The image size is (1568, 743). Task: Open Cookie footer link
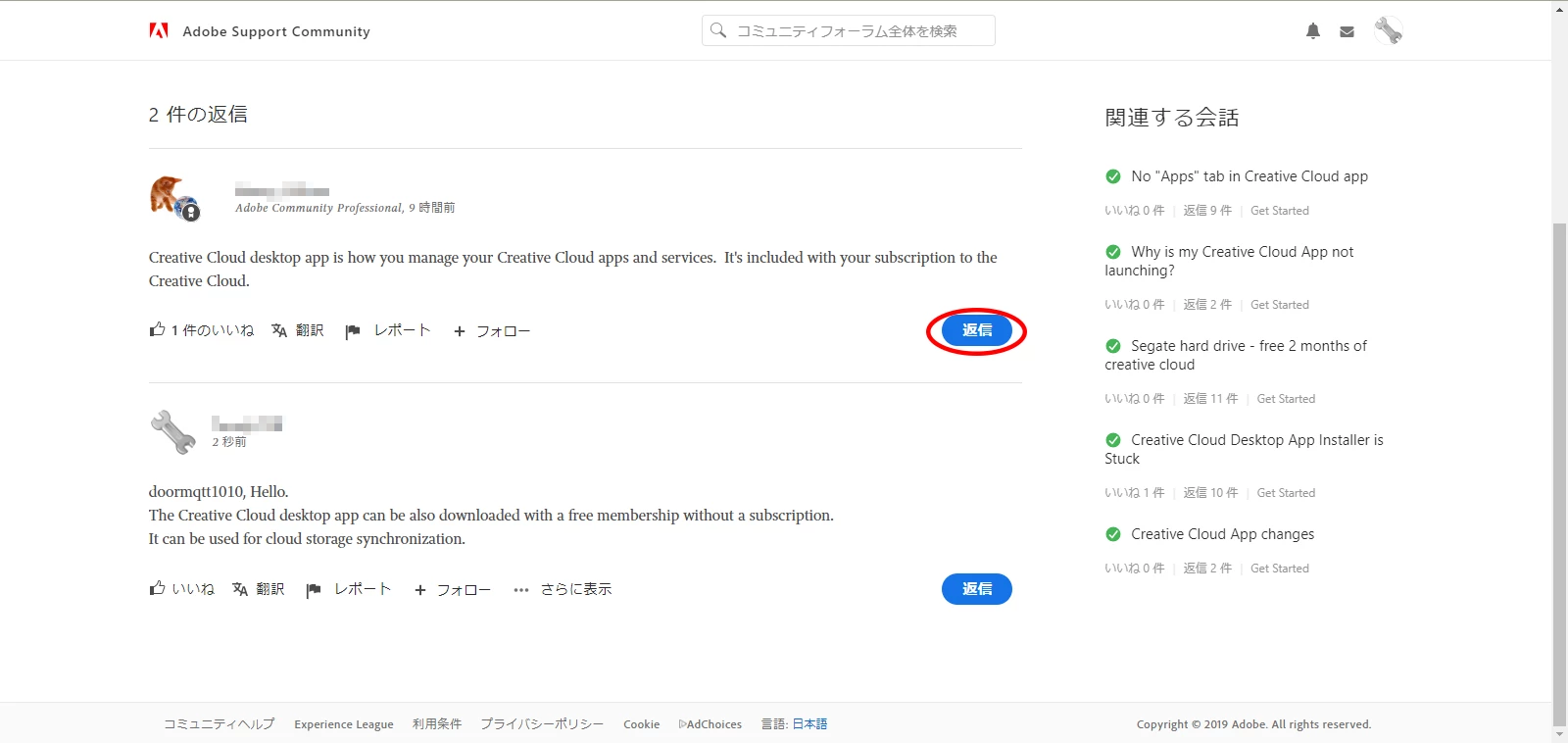point(642,724)
